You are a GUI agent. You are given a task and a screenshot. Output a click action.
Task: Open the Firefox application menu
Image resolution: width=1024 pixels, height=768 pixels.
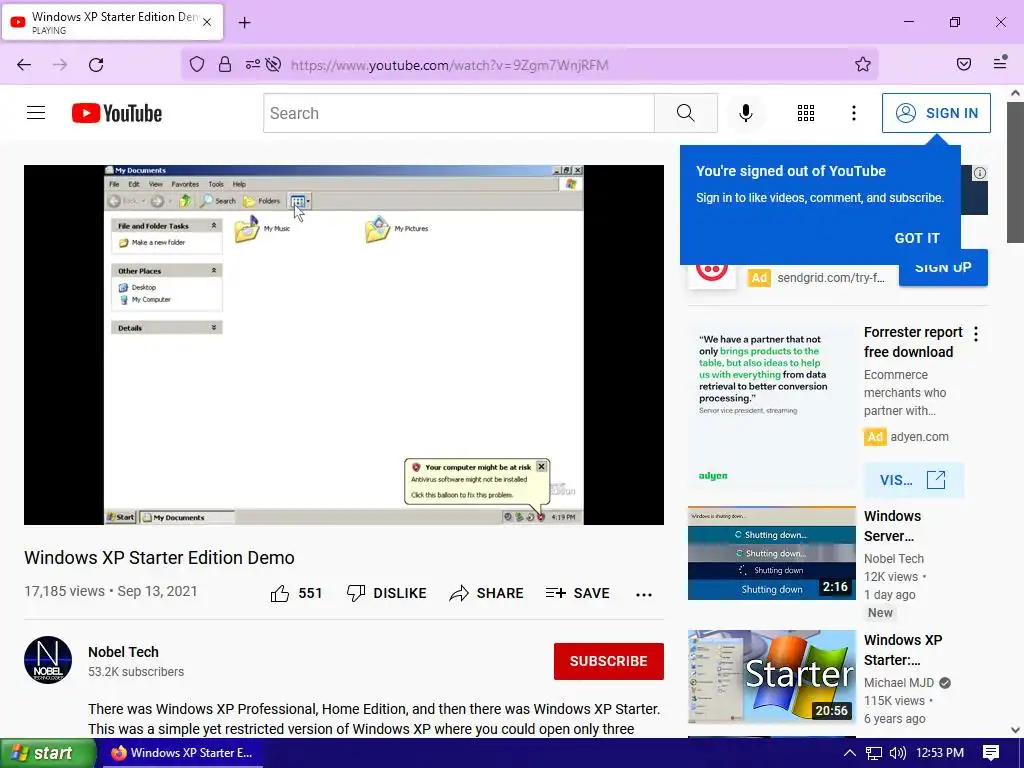[1000, 63]
